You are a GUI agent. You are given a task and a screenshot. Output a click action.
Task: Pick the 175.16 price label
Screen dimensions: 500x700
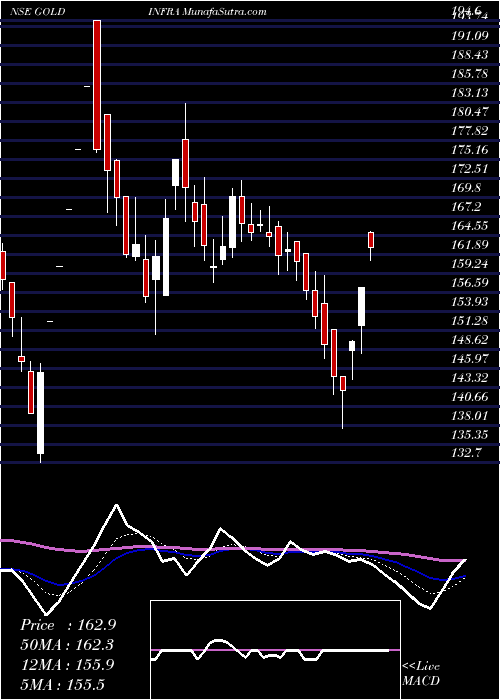[469, 150]
